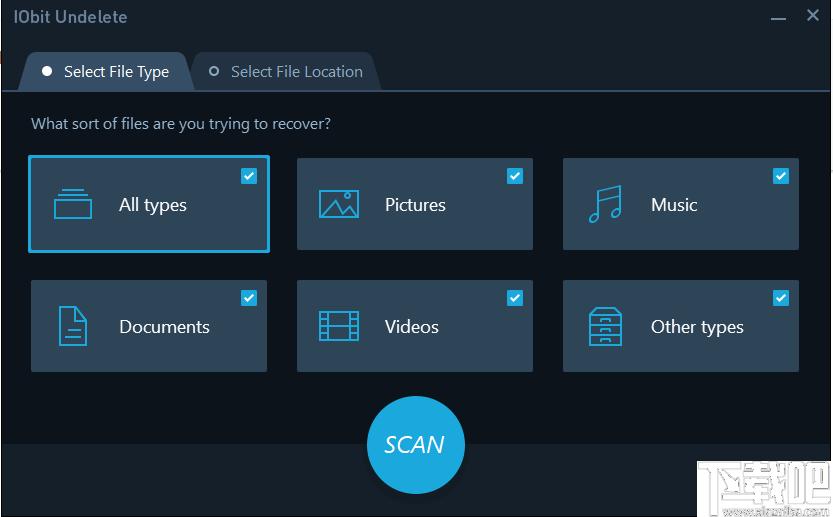
Task: Click the All types tray icon
Action: tap(73, 204)
